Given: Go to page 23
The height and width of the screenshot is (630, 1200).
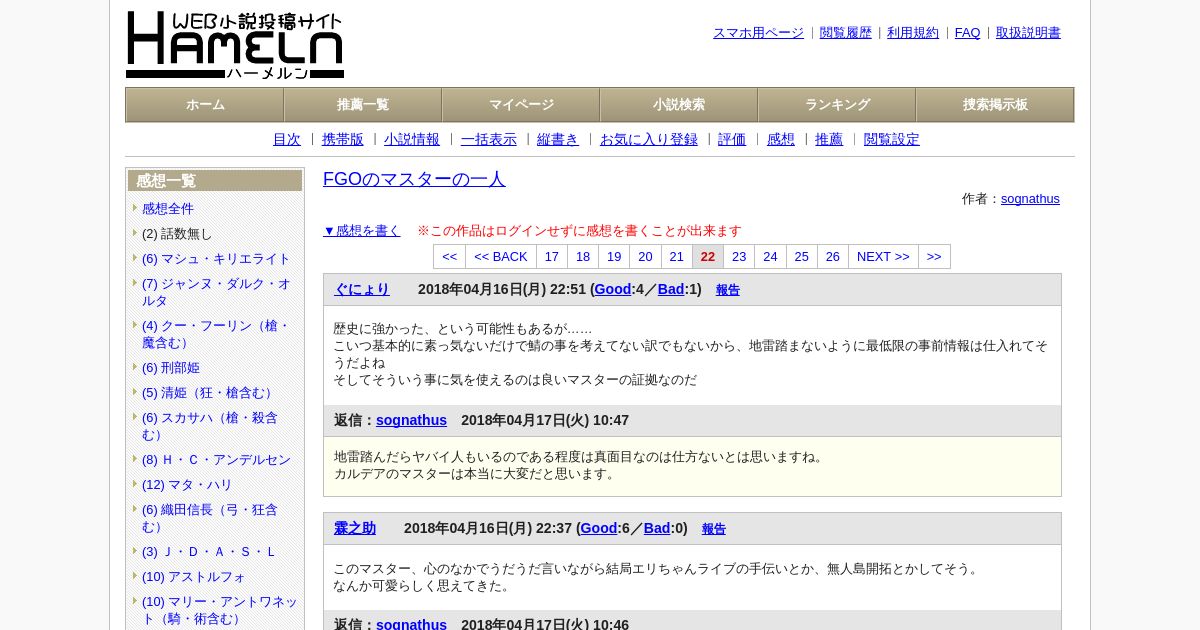Looking at the screenshot, I should pos(739,257).
